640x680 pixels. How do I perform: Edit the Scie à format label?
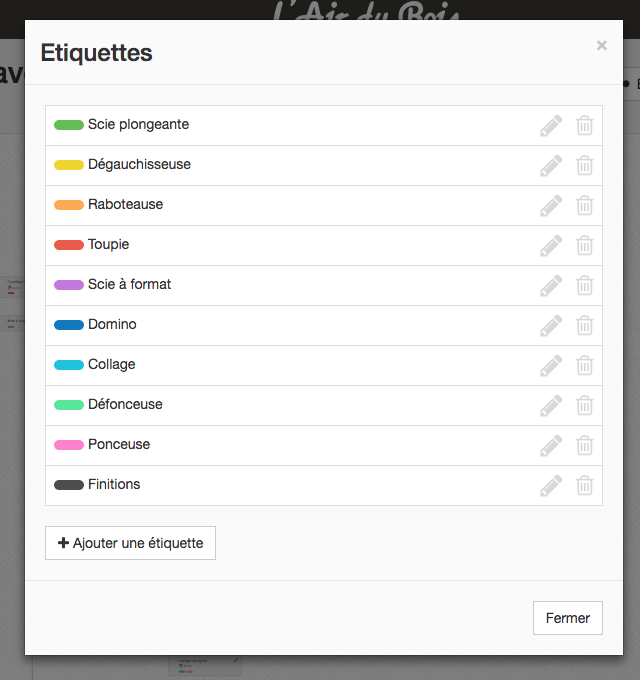pyautogui.click(x=551, y=285)
